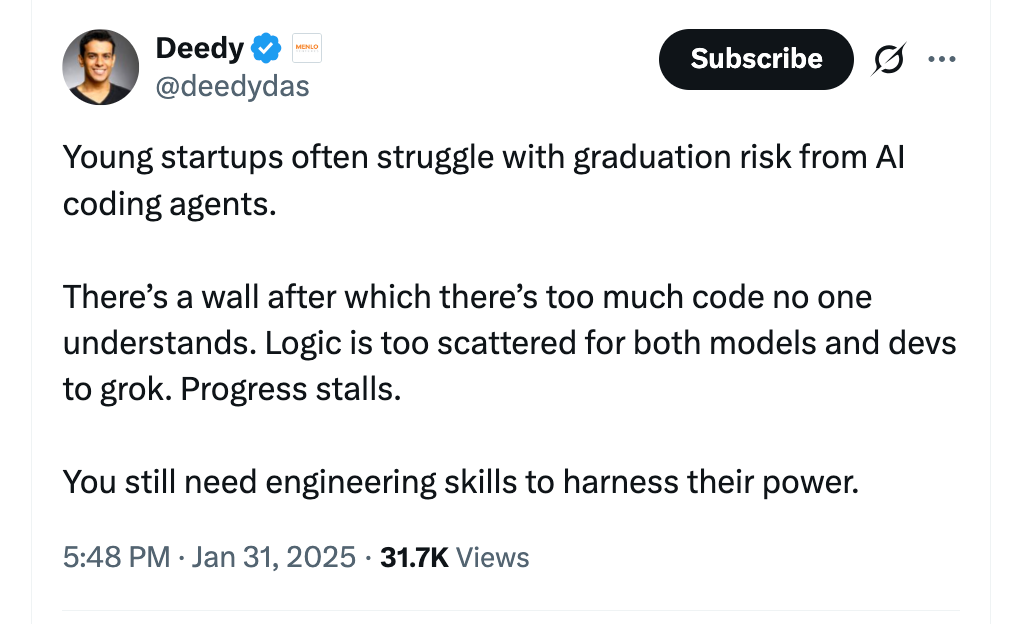Screen dimensions: 1018x624
Task: Click the Views label beside the count
Action: click(x=492, y=557)
